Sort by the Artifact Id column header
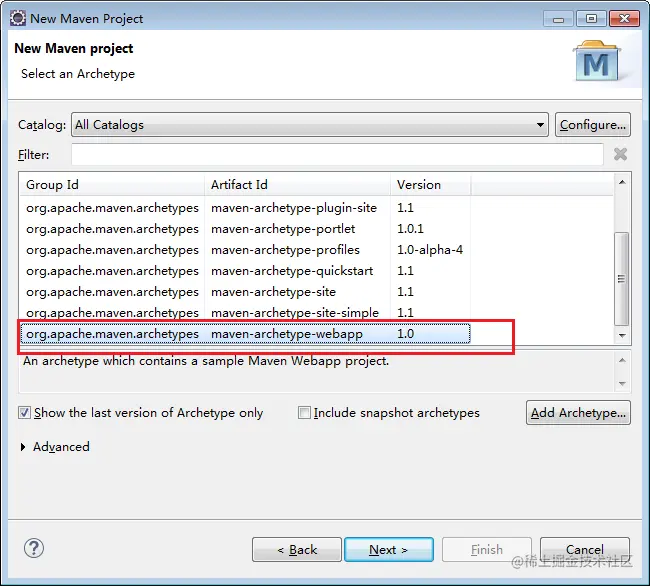The image size is (650, 586). point(297,184)
